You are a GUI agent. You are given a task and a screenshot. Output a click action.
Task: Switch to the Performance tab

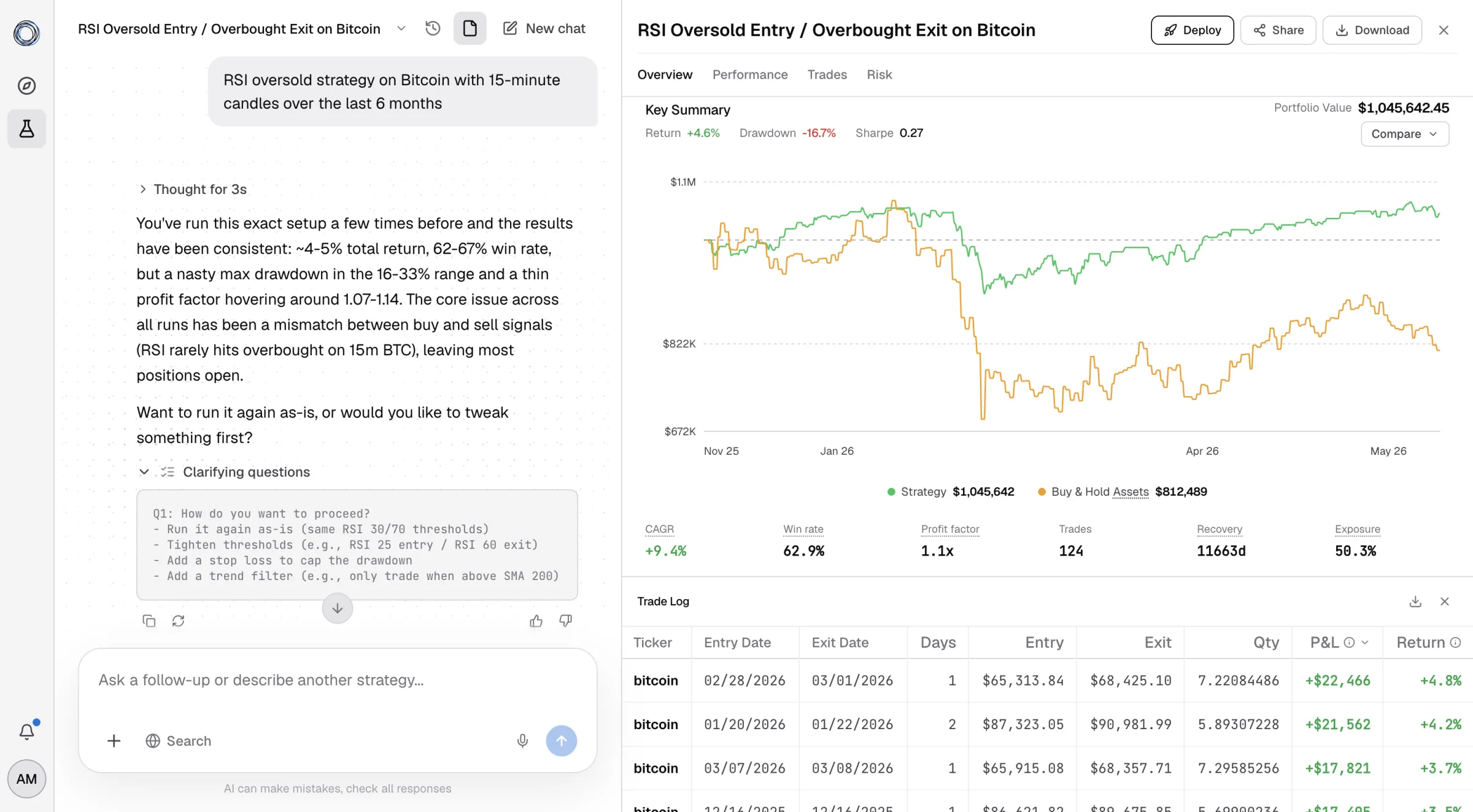coord(750,74)
